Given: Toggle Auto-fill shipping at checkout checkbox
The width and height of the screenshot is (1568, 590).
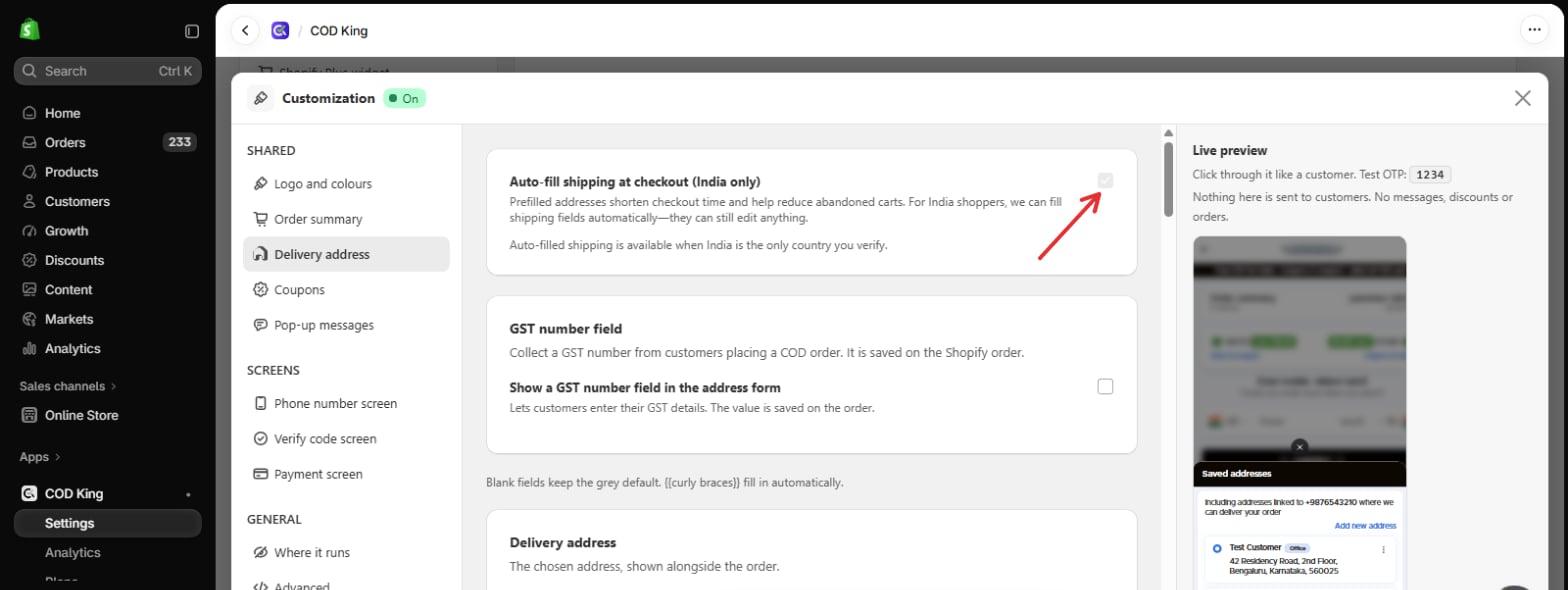Looking at the screenshot, I should [x=1105, y=180].
